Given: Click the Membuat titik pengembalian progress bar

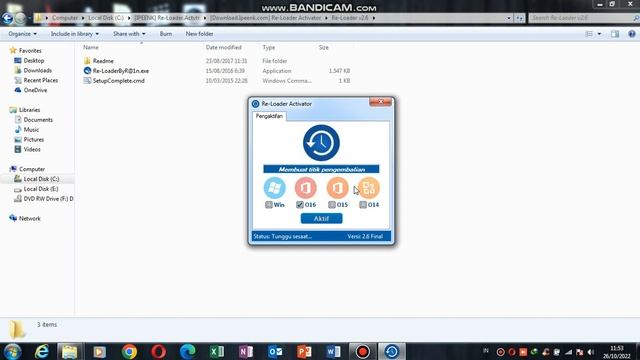Looking at the screenshot, I should point(321,169).
